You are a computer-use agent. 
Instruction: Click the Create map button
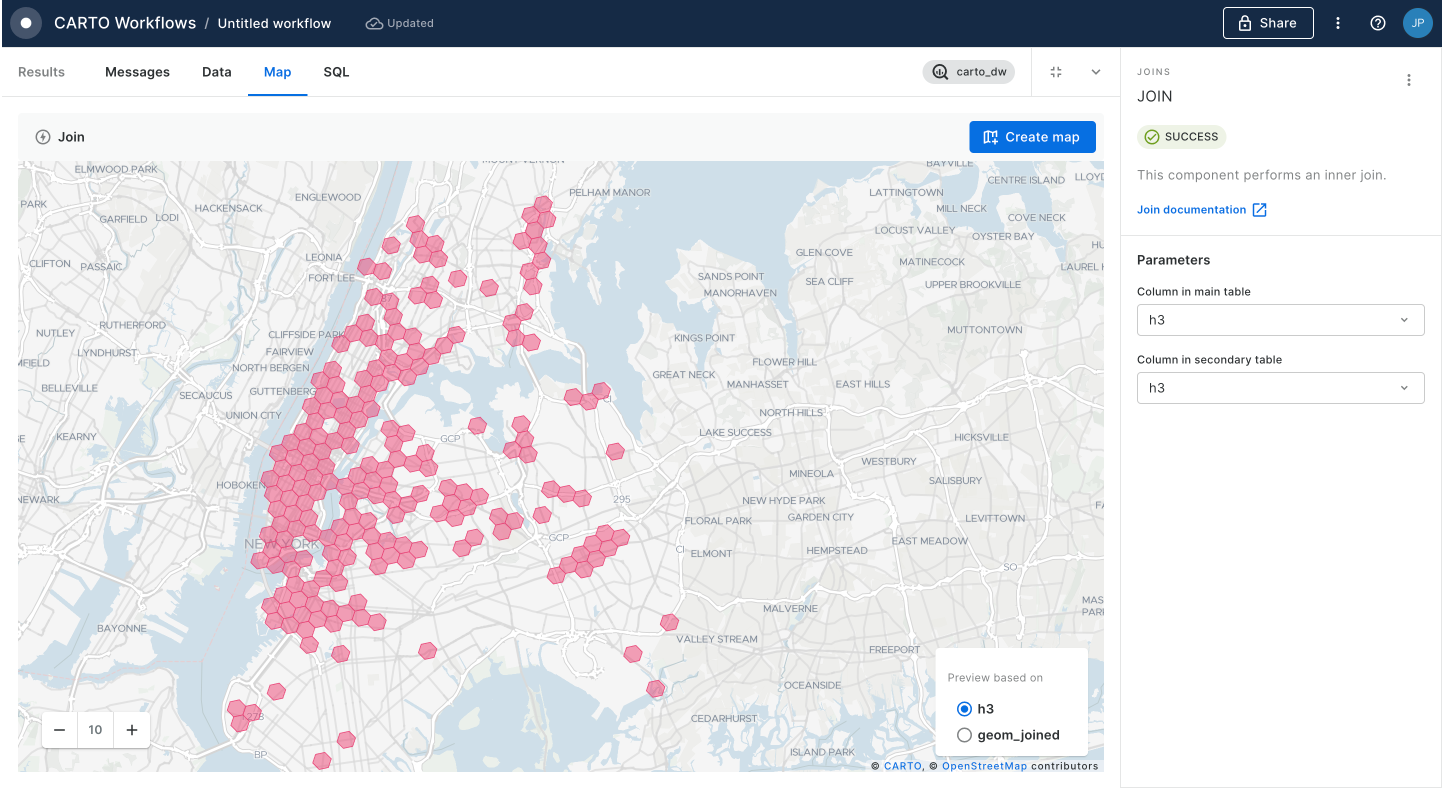1032,137
